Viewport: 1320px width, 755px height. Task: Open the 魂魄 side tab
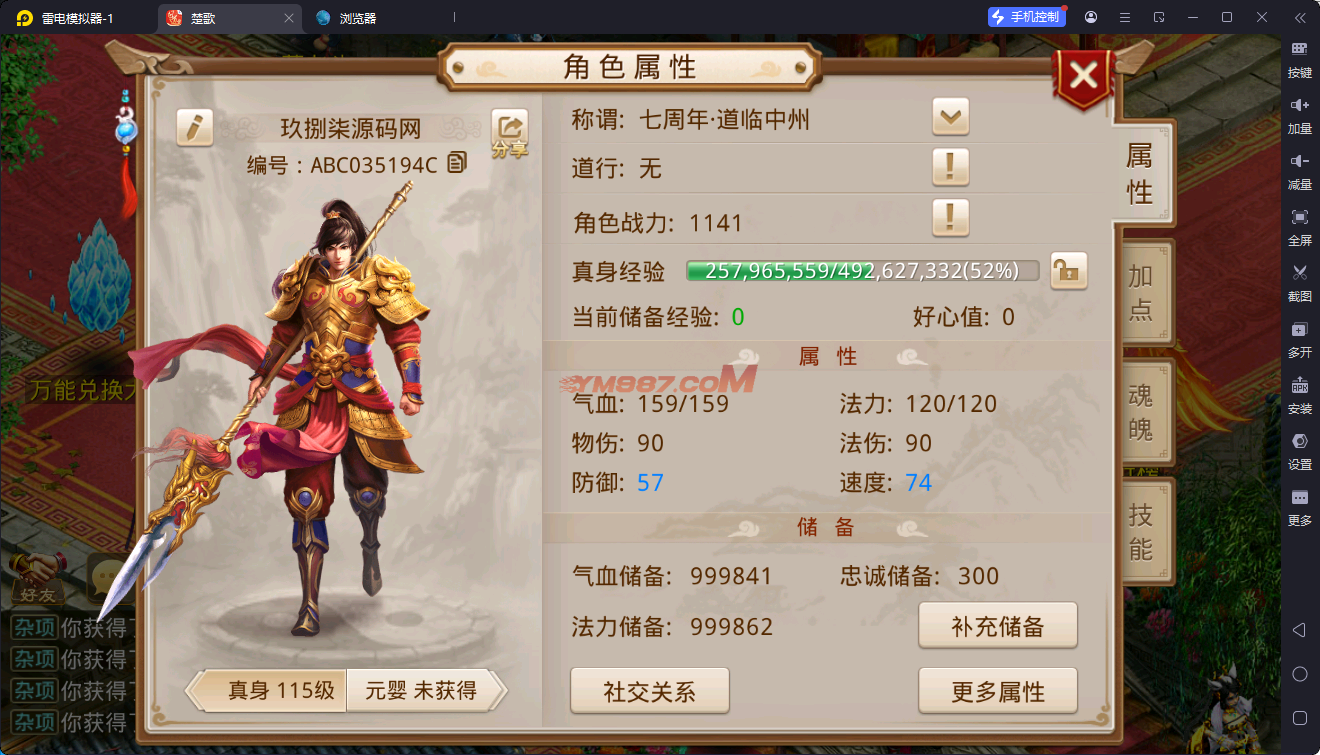tap(1143, 412)
